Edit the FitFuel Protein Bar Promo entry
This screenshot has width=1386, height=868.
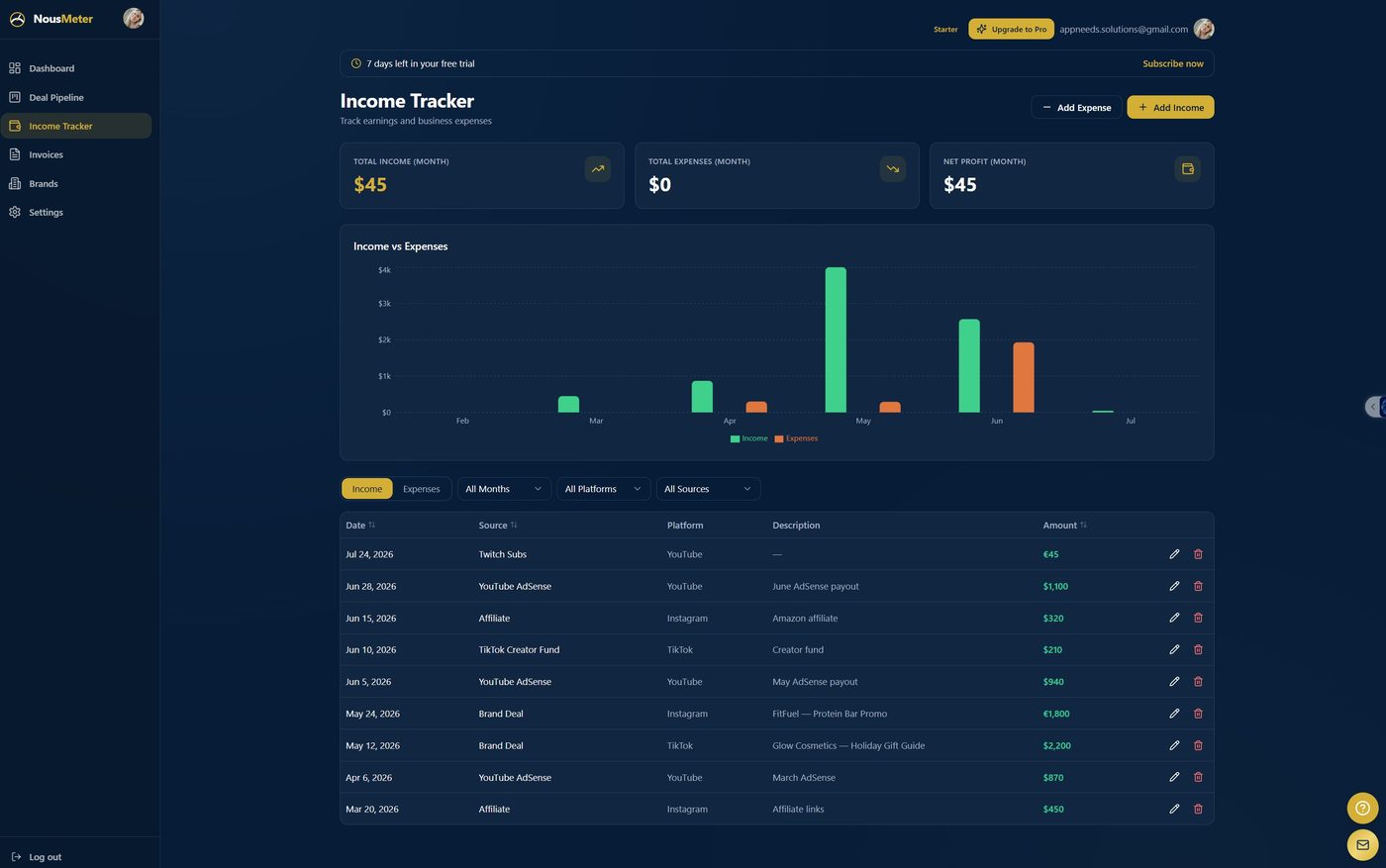(x=1174, y=714)
